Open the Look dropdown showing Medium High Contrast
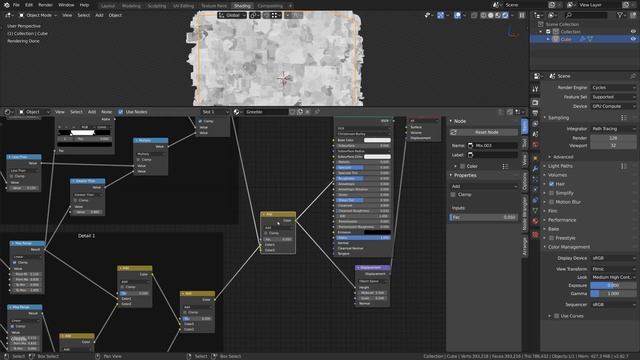This screenshot has height=360, width=640. click(613, 277)
